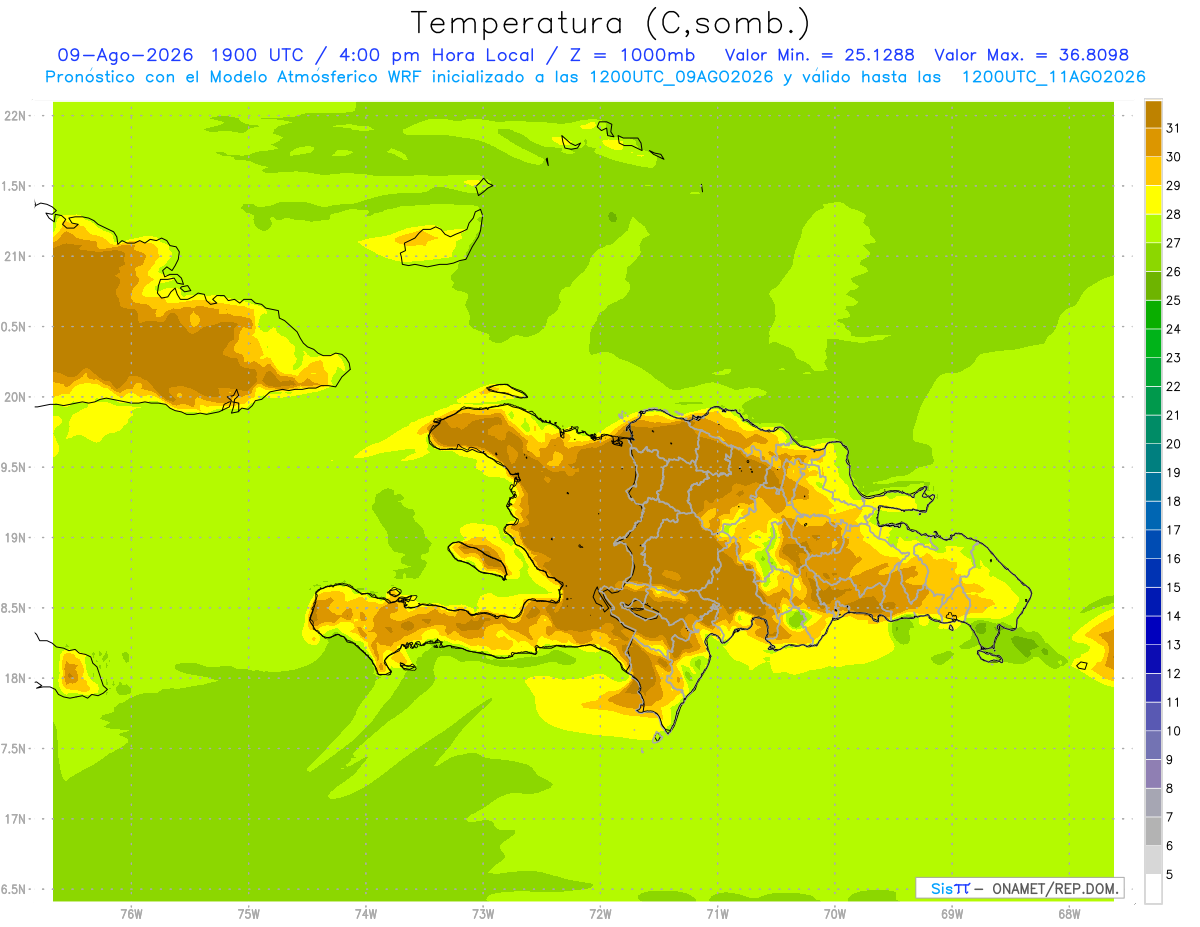Click the "0.5N" latitude label
The width and height of the screenshot is (1200, 927).
[x=15, y=327]
